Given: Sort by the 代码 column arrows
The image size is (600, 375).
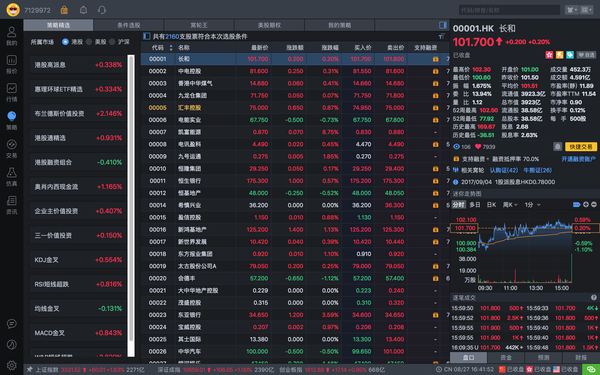Looking at the screenshot, I should [171, 48].
